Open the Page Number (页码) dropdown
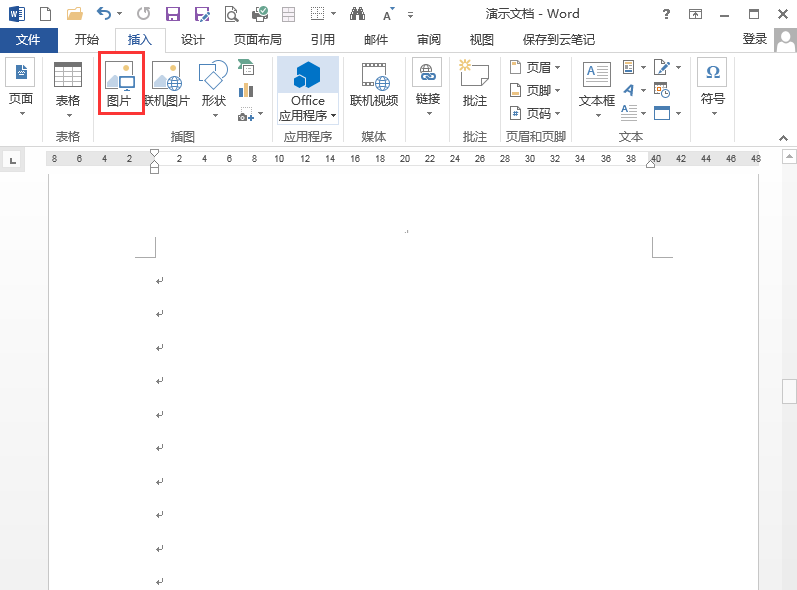The width and height of the screenshot is (797, 590). 535,113
